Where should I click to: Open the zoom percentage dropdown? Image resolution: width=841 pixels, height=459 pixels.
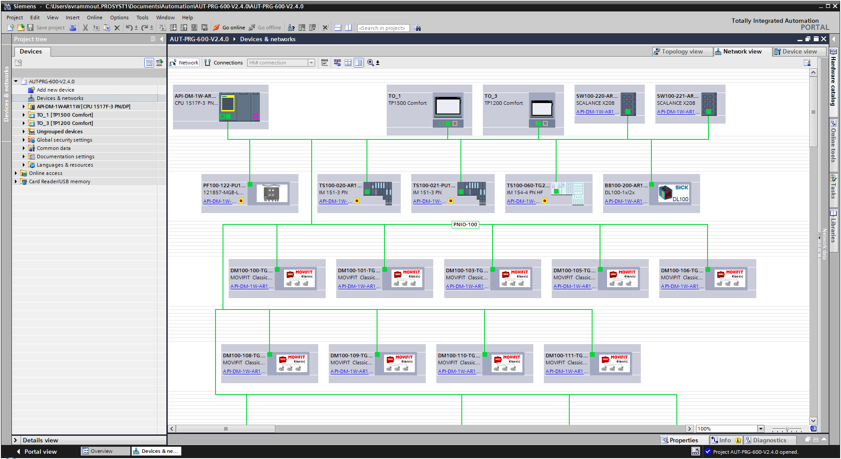761,428
